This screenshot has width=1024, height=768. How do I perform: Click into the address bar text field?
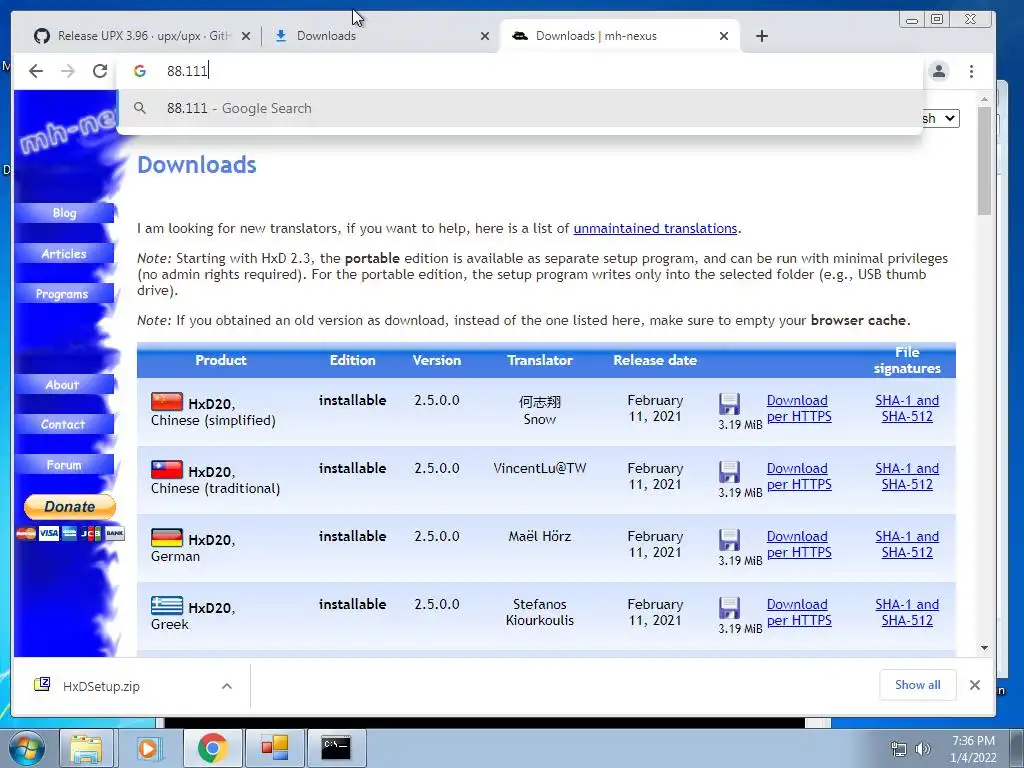click(522, 71)
